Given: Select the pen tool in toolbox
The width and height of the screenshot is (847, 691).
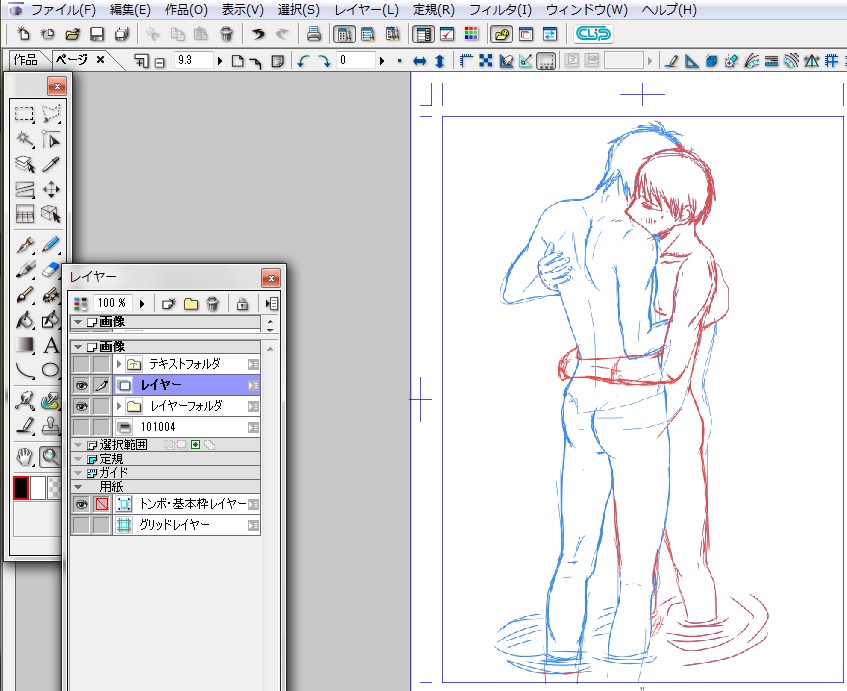Looking at the screenshot, I should tap(24, 245).
